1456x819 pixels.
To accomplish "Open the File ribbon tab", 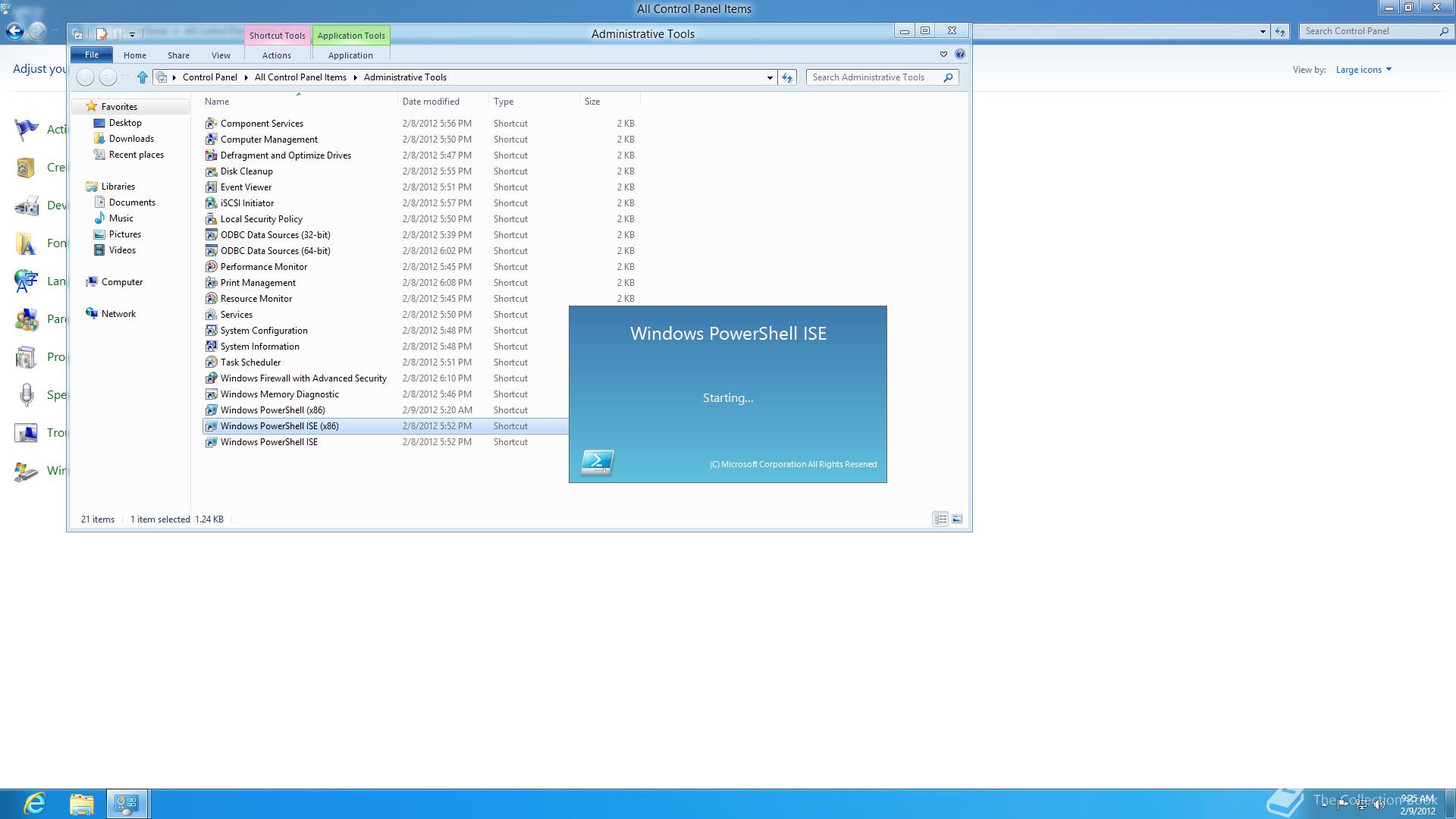I will point(92,55).
